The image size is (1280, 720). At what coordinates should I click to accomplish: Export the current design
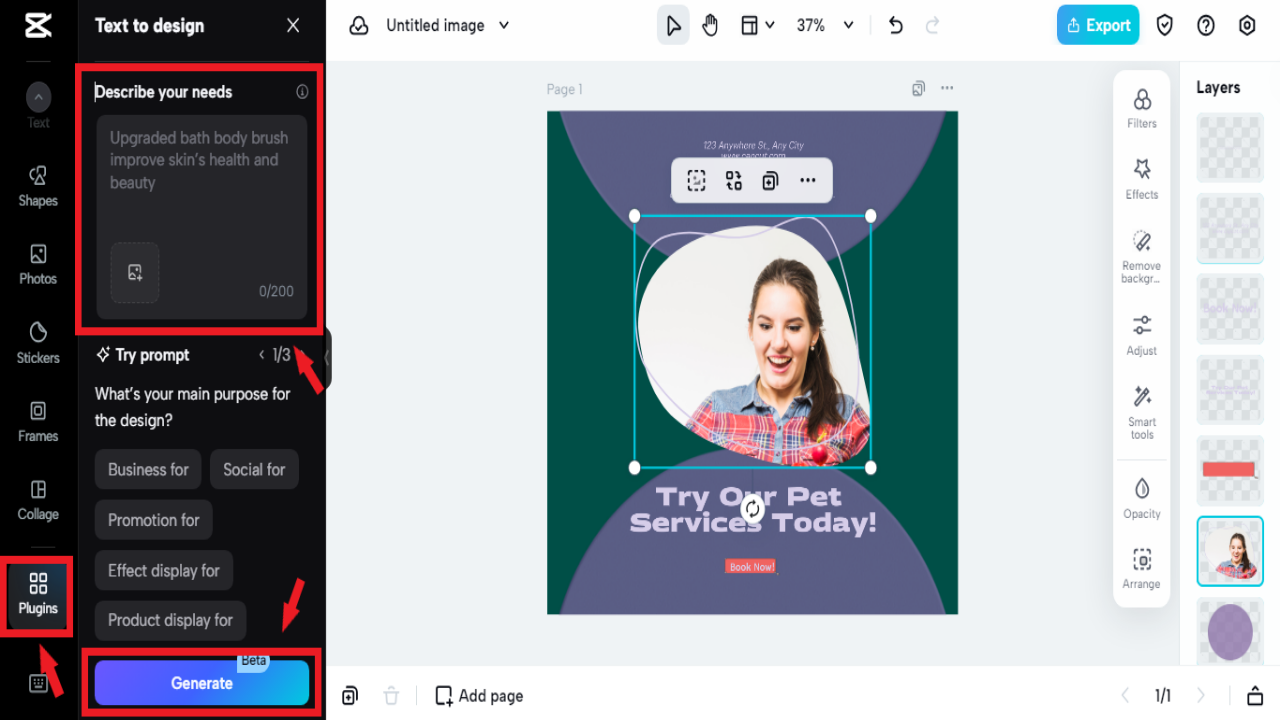point(1097,24)
